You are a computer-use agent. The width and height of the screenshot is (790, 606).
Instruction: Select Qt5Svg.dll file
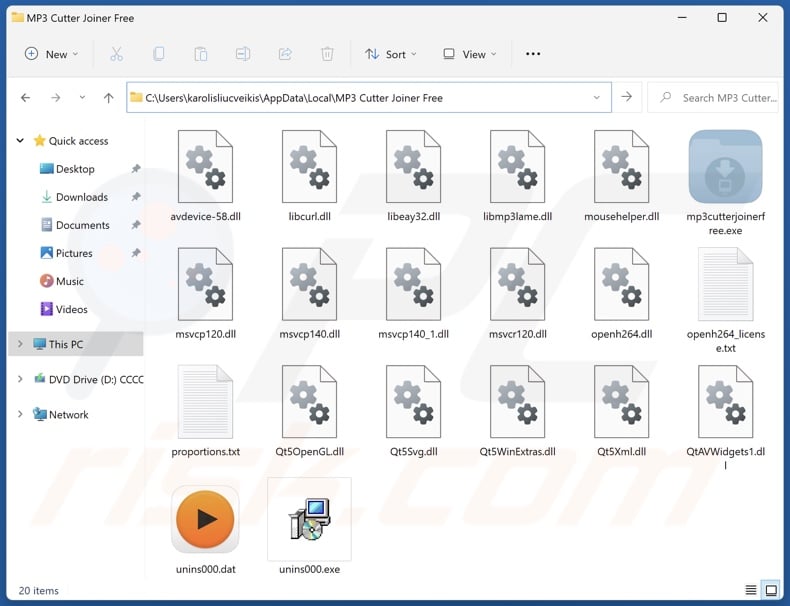(x=414, y=411)
